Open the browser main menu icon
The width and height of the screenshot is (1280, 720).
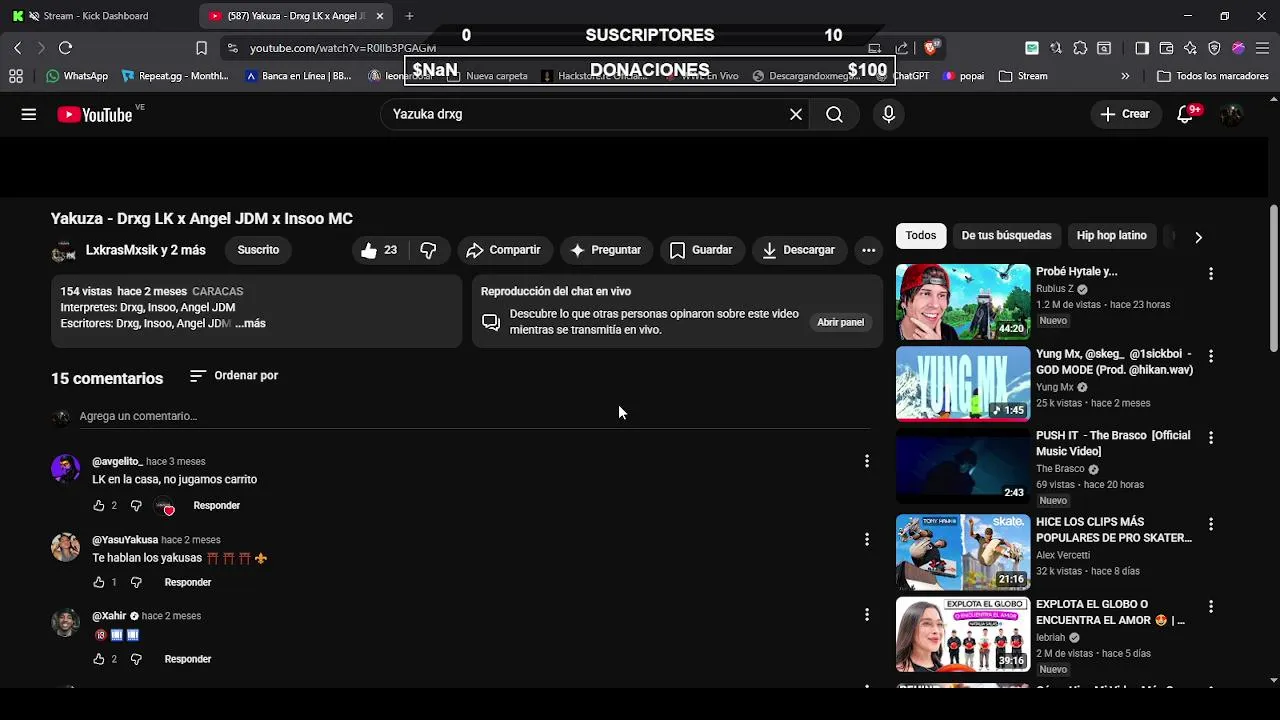(1262, 48)
